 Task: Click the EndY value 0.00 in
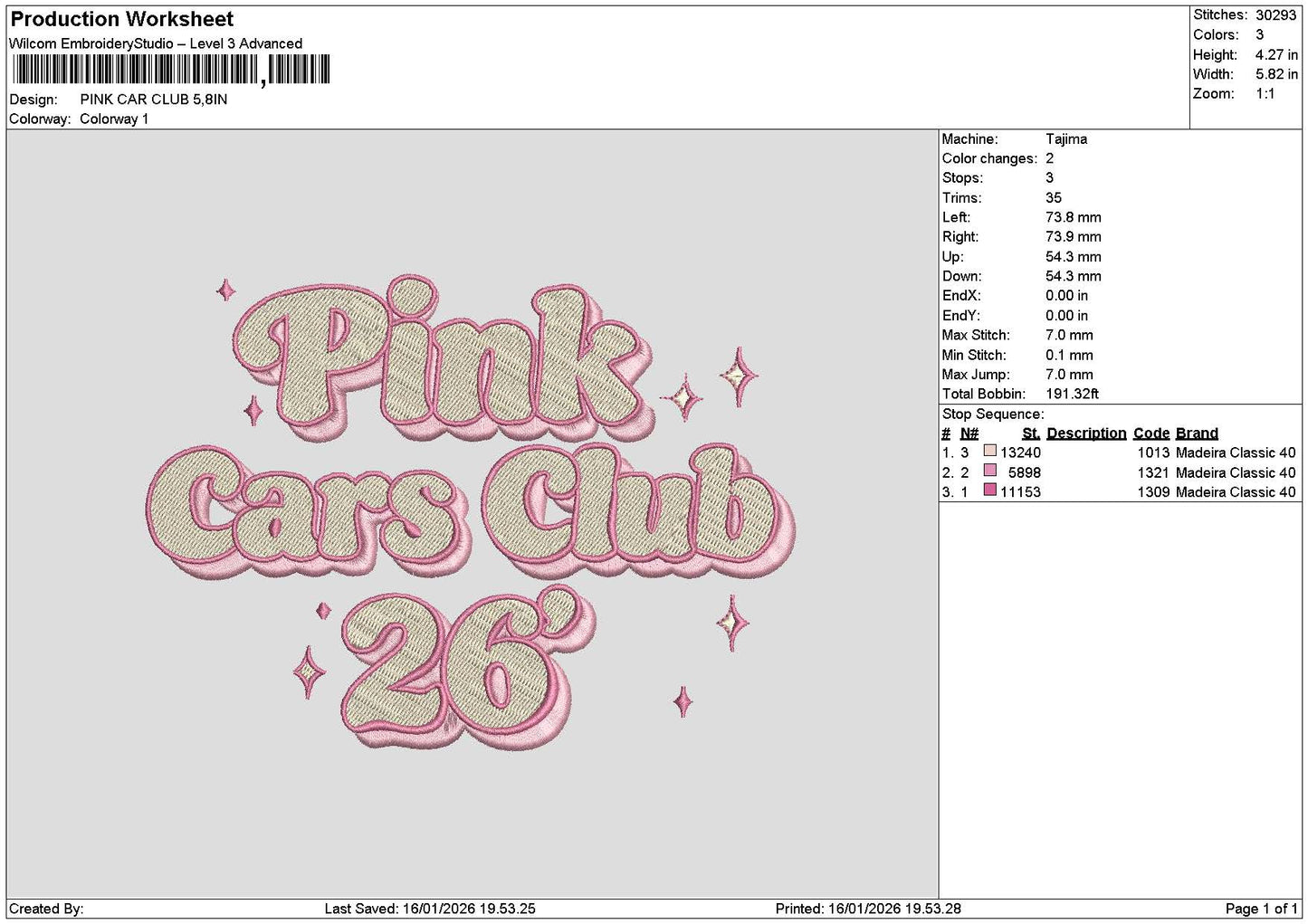click(x=1066, y=316)
